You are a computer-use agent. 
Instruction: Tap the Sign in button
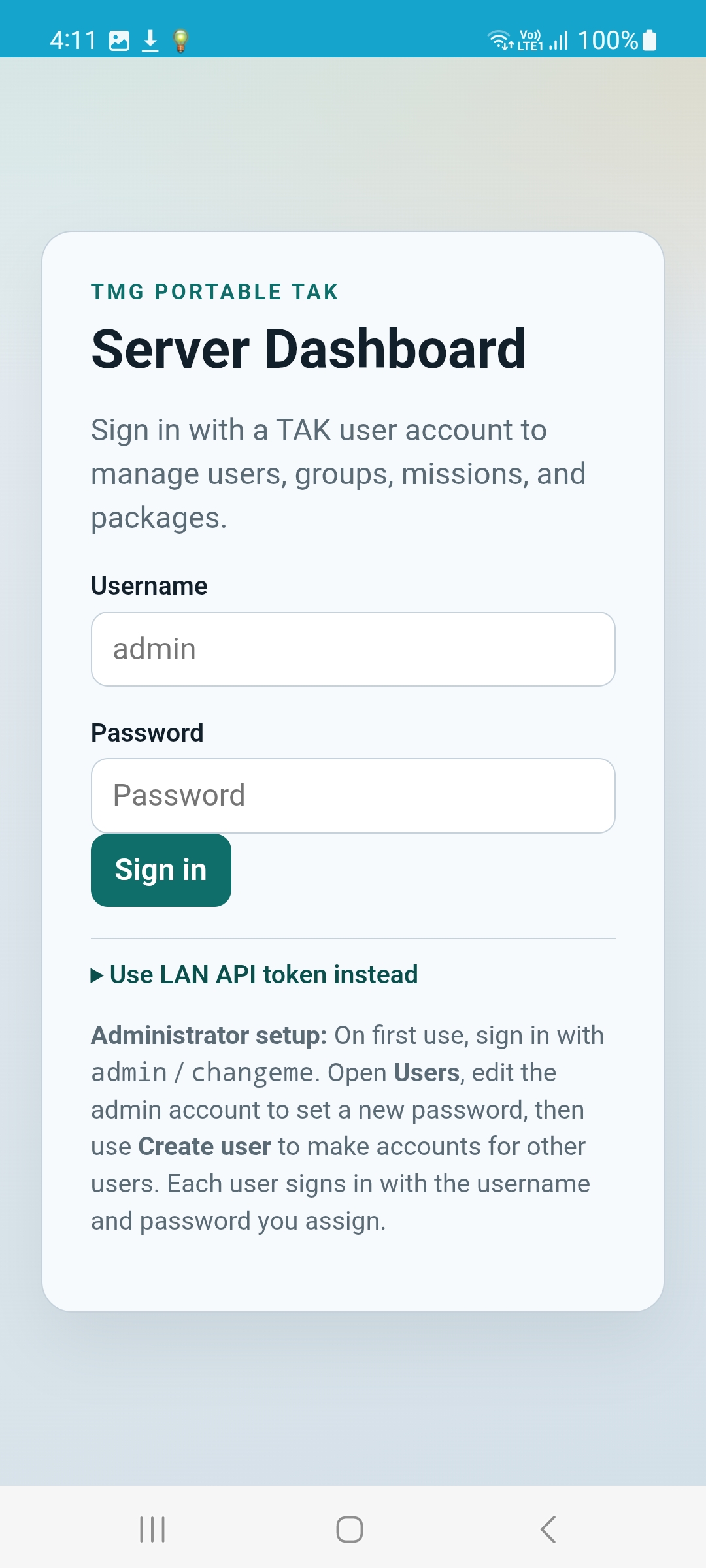(161, 870)
